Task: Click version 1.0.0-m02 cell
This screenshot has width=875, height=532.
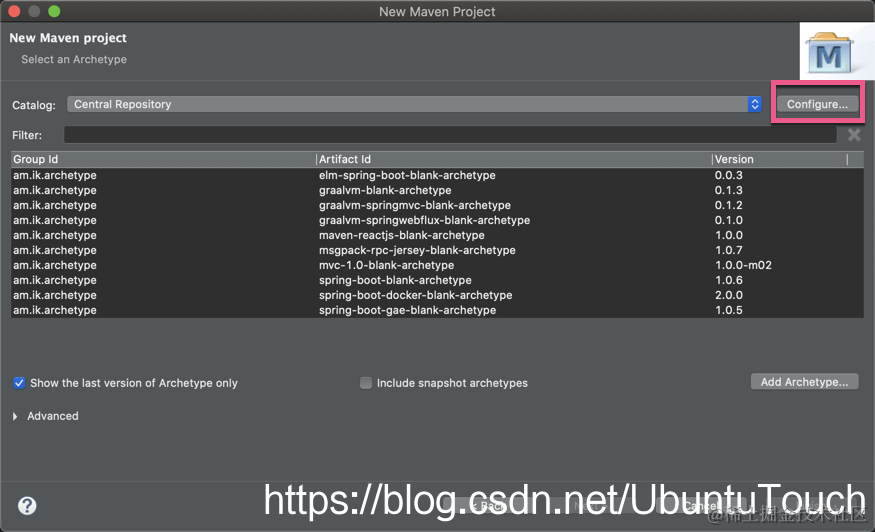Action: (743, 265)
